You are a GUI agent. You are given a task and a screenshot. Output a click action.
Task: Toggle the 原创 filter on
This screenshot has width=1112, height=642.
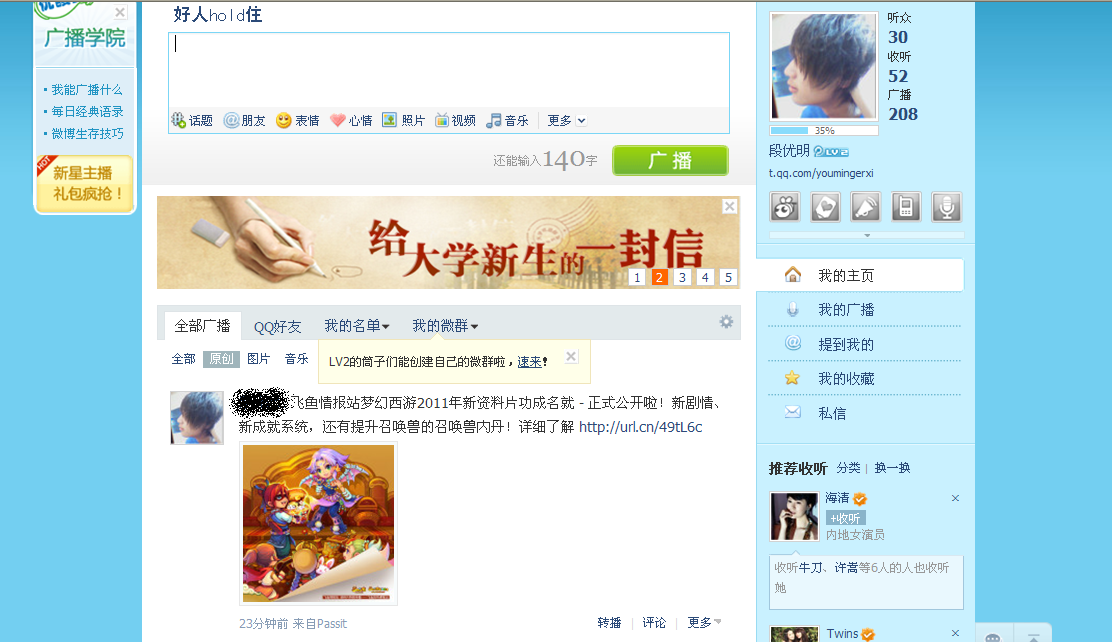click(221, 359)
